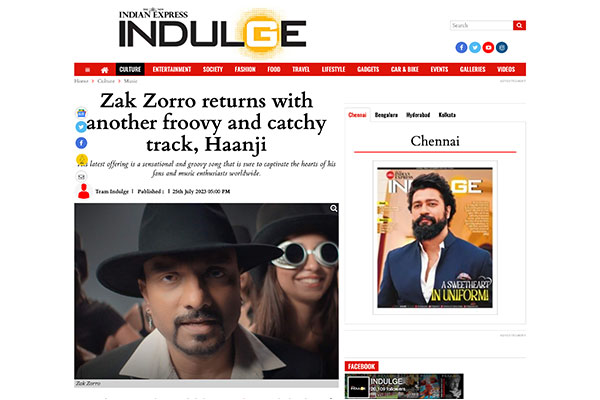Open the header YouTube icon

click(488, 47)
